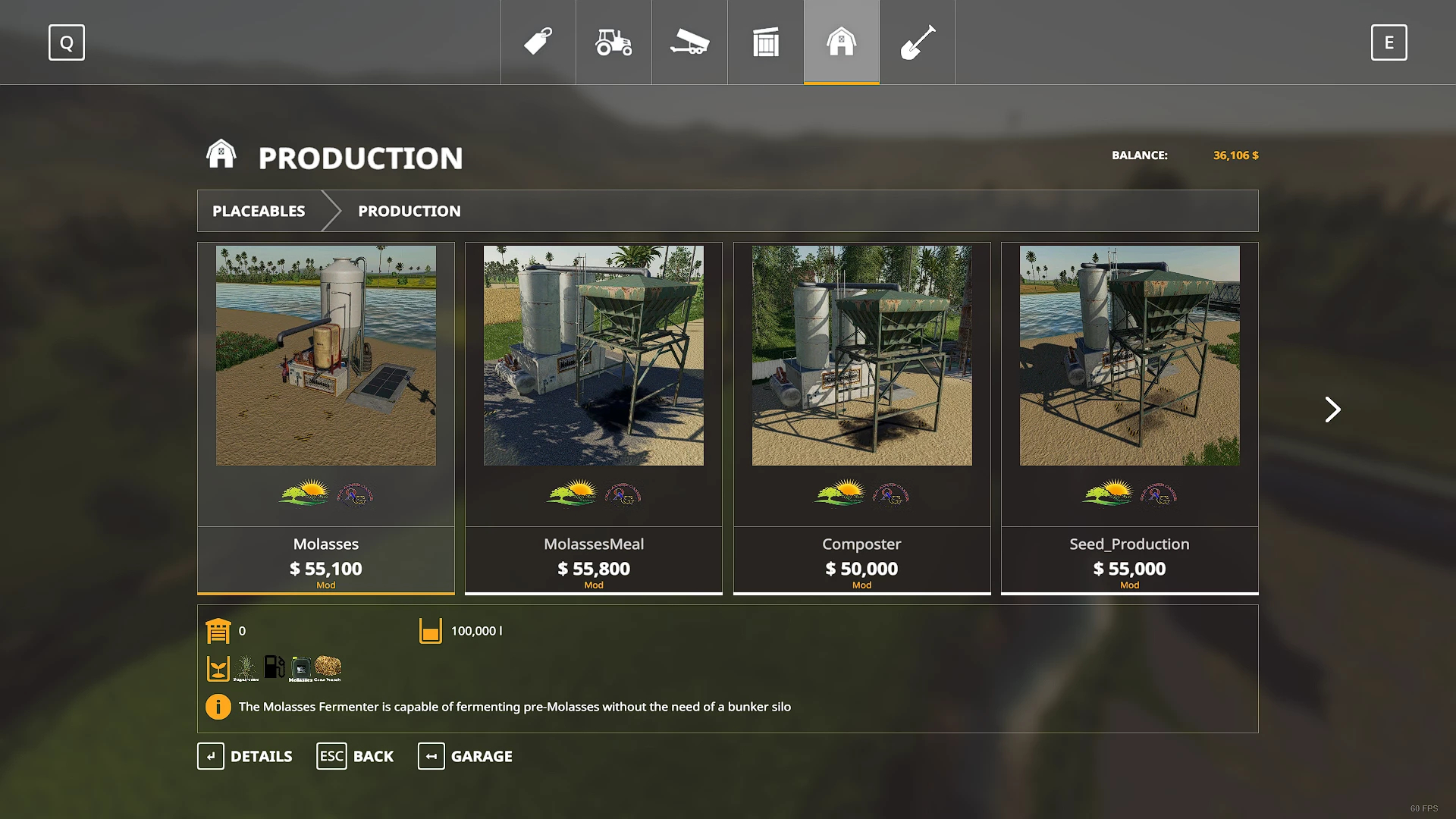Show next production items with arrow
1456x819 pixels.
(x=1332, y=409)
